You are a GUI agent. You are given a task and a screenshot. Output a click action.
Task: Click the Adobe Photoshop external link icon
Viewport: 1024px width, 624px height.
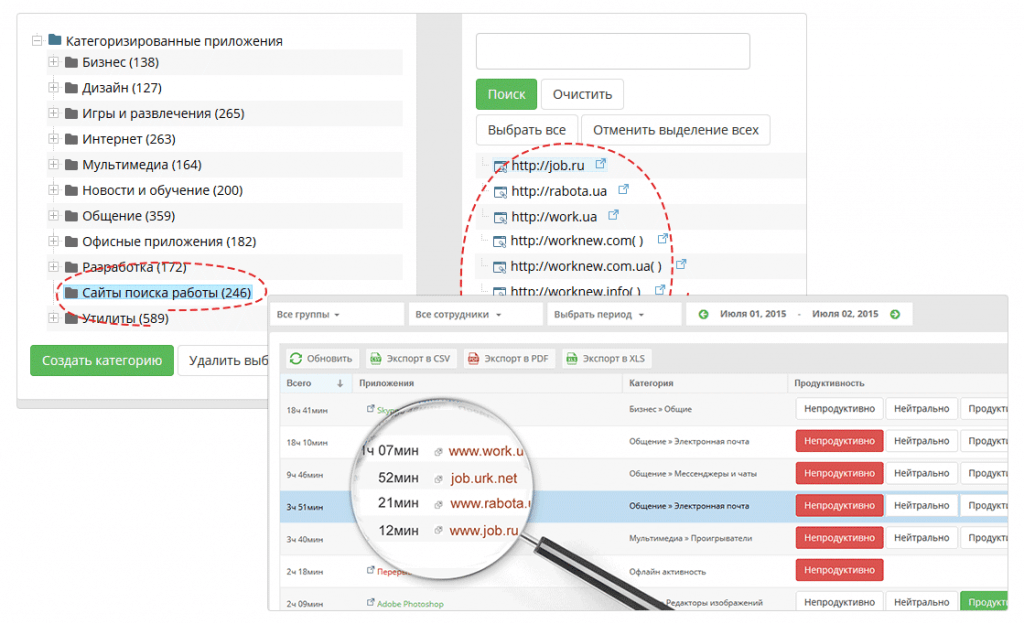pyautogui.click(x=370, y=603)
